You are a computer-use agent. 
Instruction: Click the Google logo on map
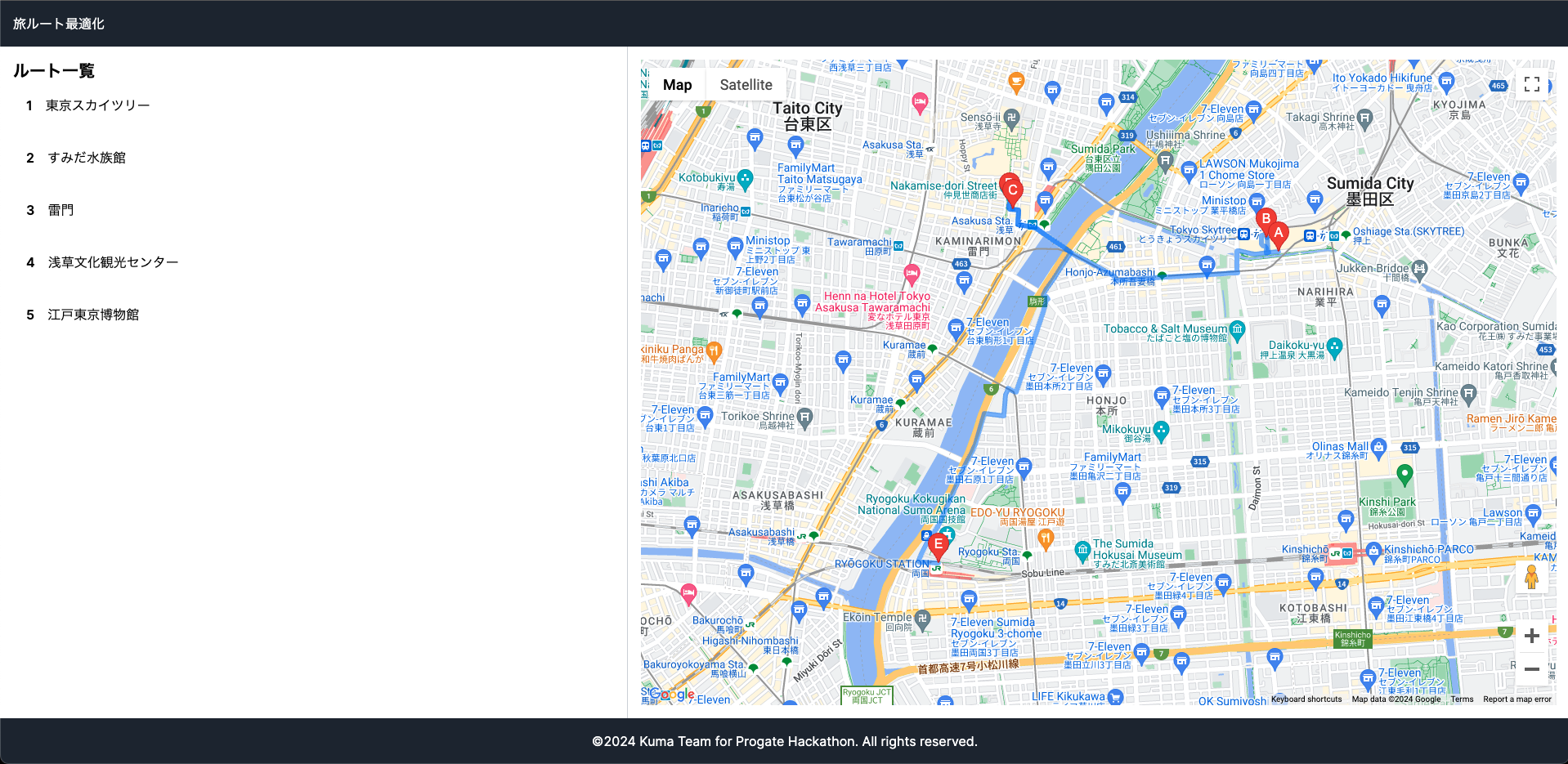click(672, 695)
